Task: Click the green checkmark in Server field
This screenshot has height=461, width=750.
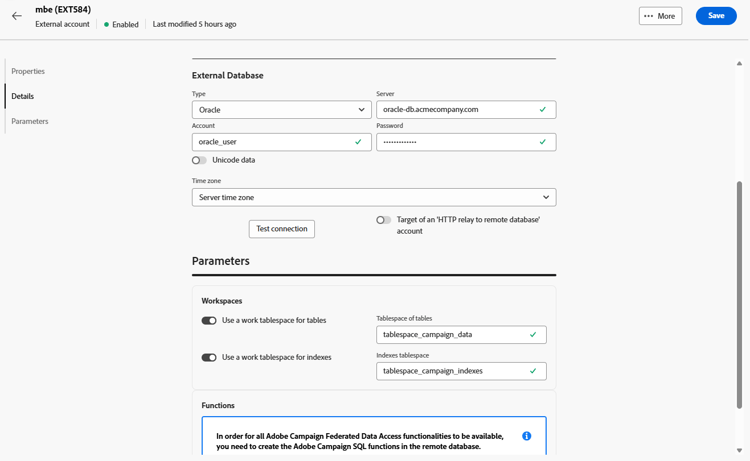Action: (543, 110)
